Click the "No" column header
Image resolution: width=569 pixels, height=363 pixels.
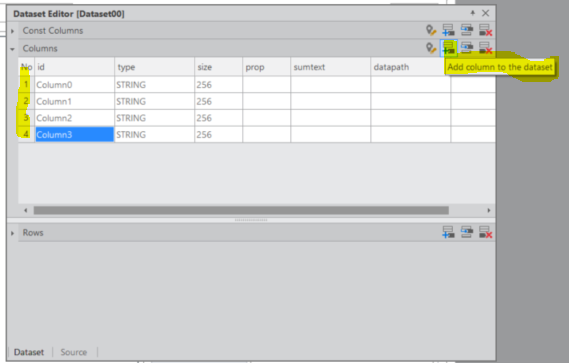[x=26, y=67]
